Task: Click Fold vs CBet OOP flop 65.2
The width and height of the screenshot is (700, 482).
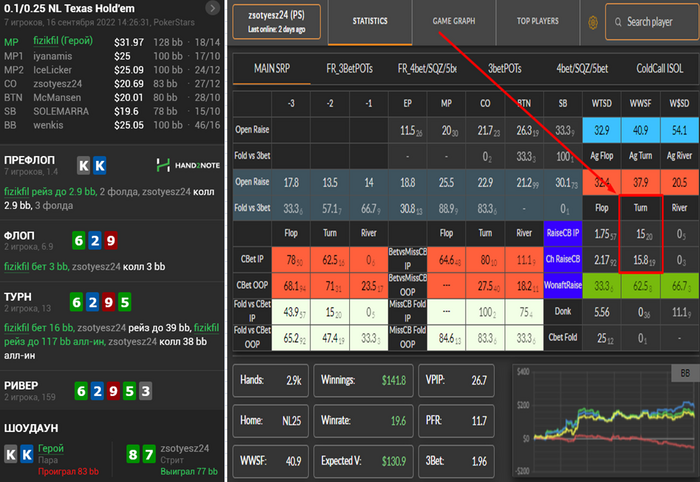Action: coord(291,338)
